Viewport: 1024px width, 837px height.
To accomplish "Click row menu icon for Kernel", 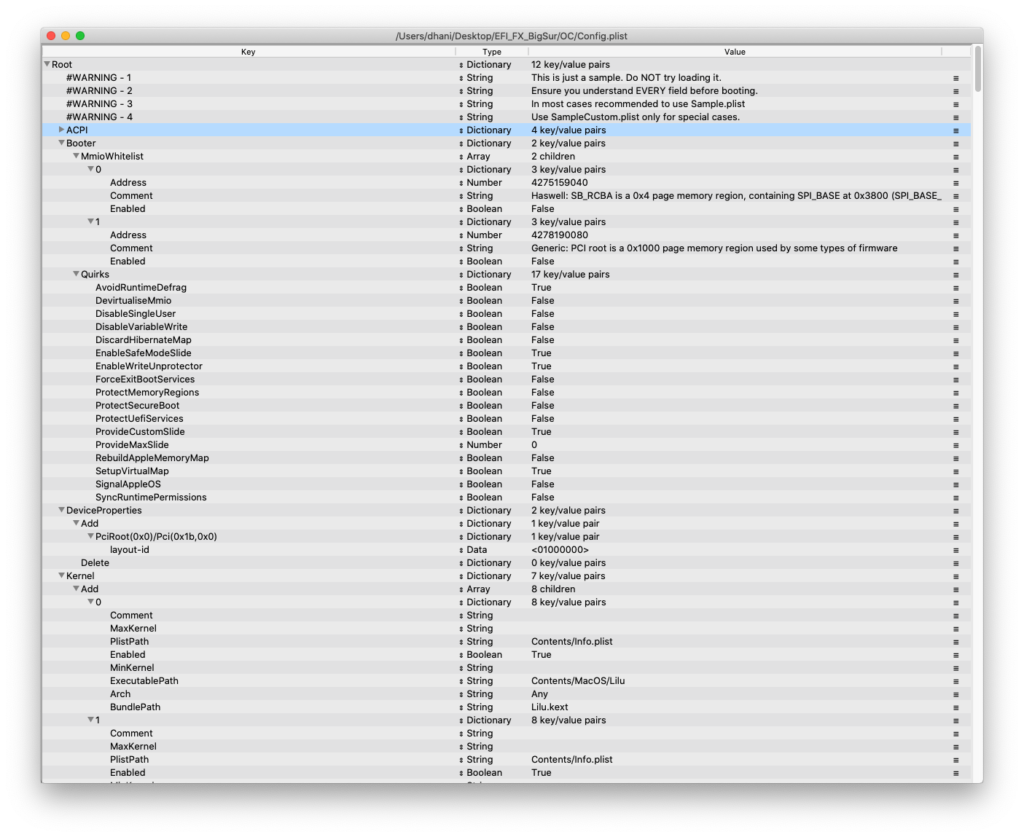I will click(955, 576).
